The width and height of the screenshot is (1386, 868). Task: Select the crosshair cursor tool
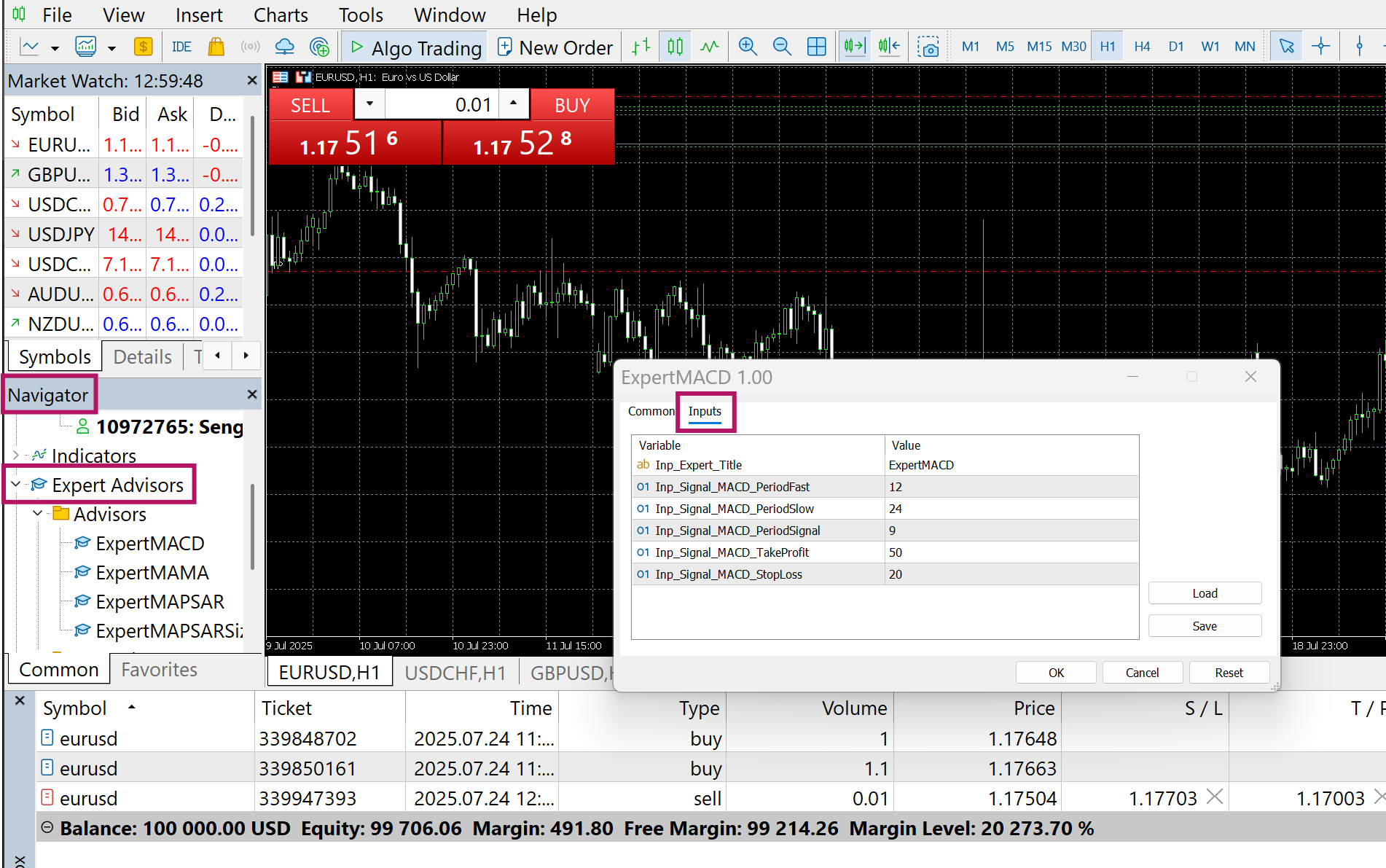click(1320, 47)
